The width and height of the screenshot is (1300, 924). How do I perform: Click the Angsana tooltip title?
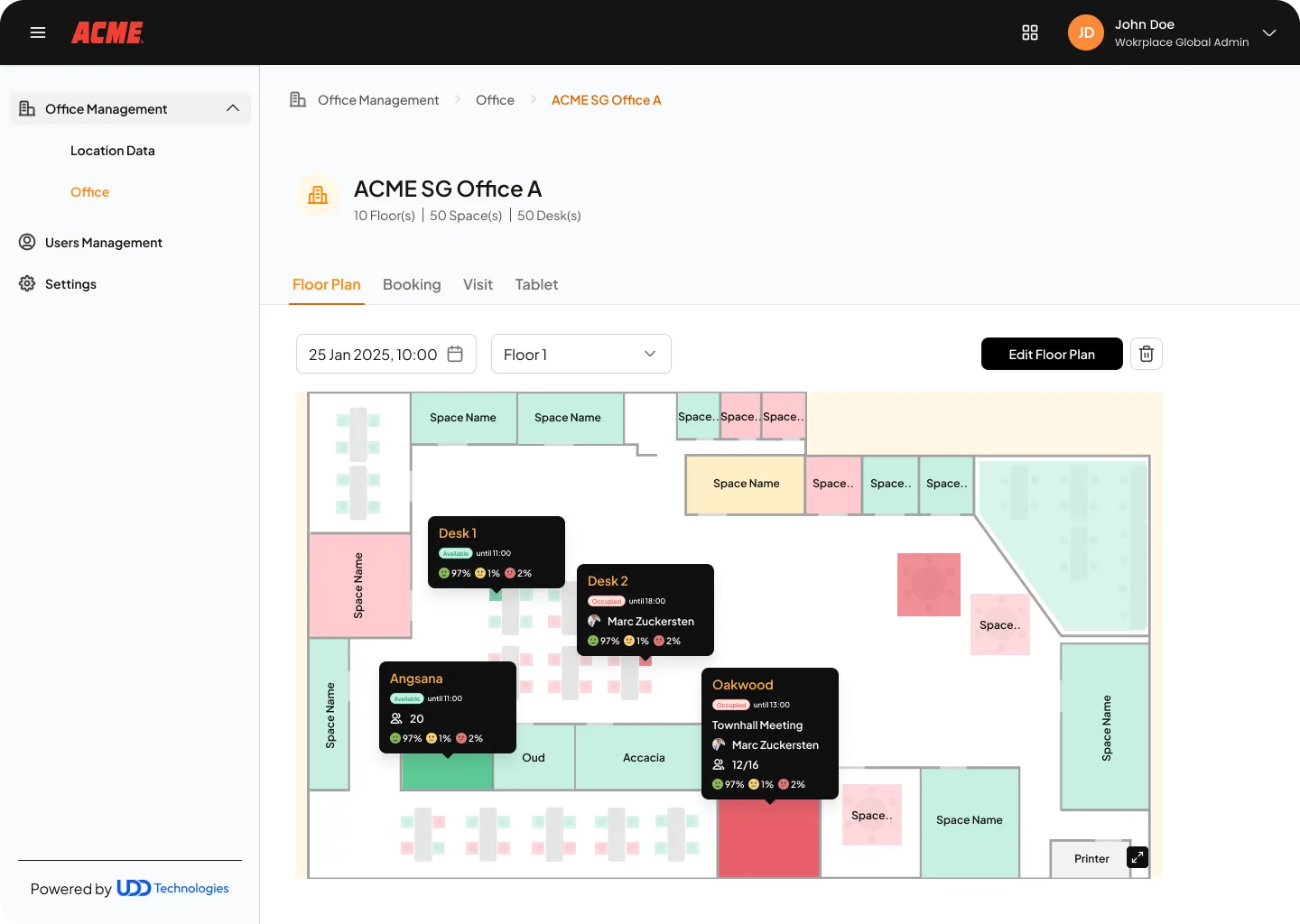[x=416, y=679]
